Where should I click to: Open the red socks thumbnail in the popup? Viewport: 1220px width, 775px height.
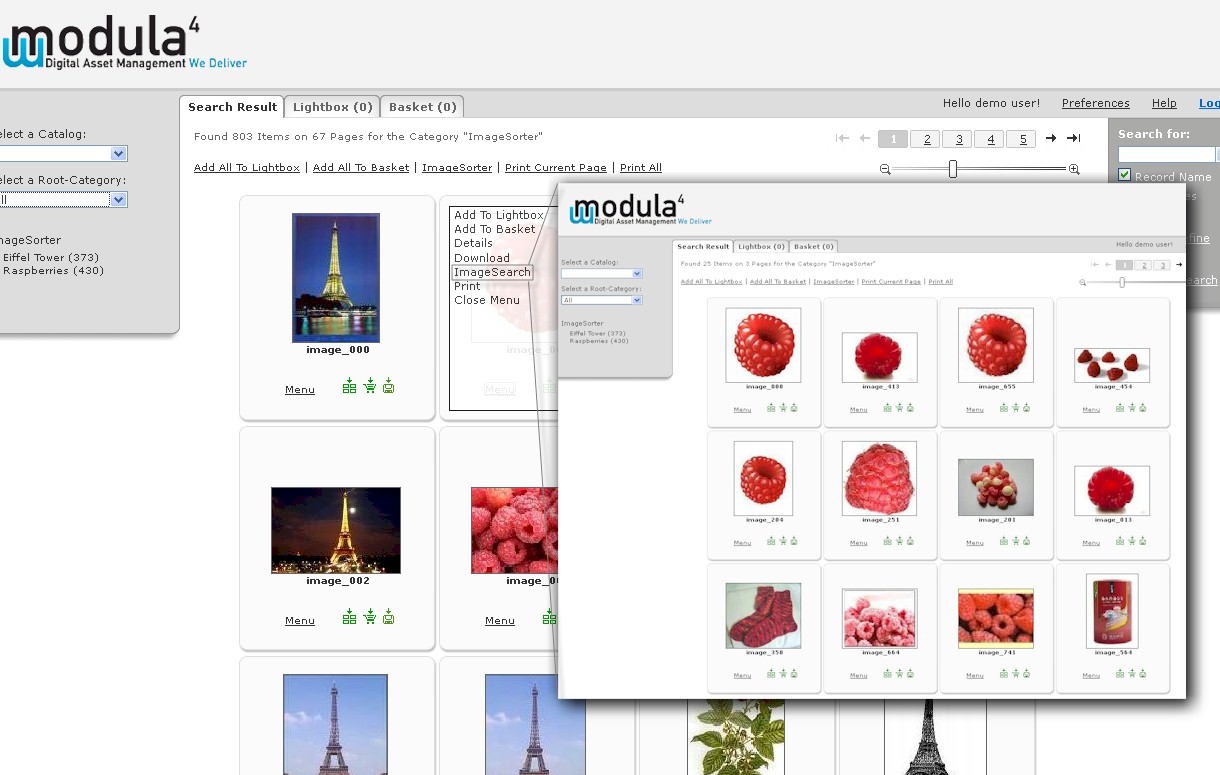pyautogui.click(x=763, y=616)
